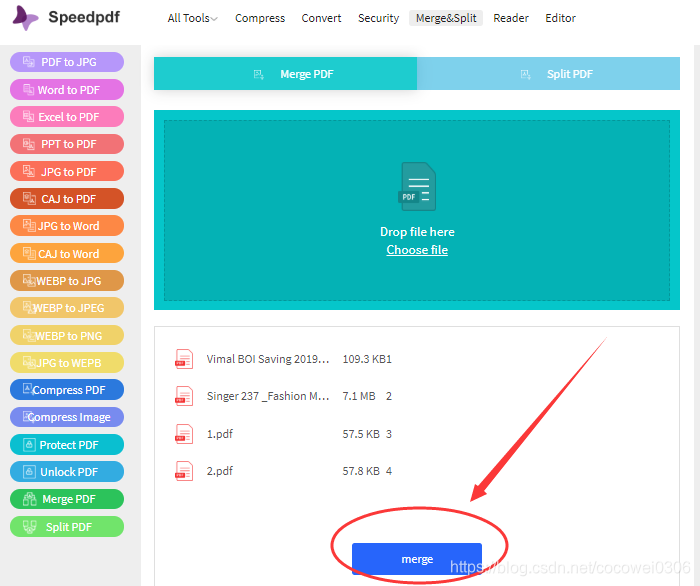This screenshot has height=586, width=700.
Task: Open CAJ to Word tool in sidebar
Action: (67, 254)
